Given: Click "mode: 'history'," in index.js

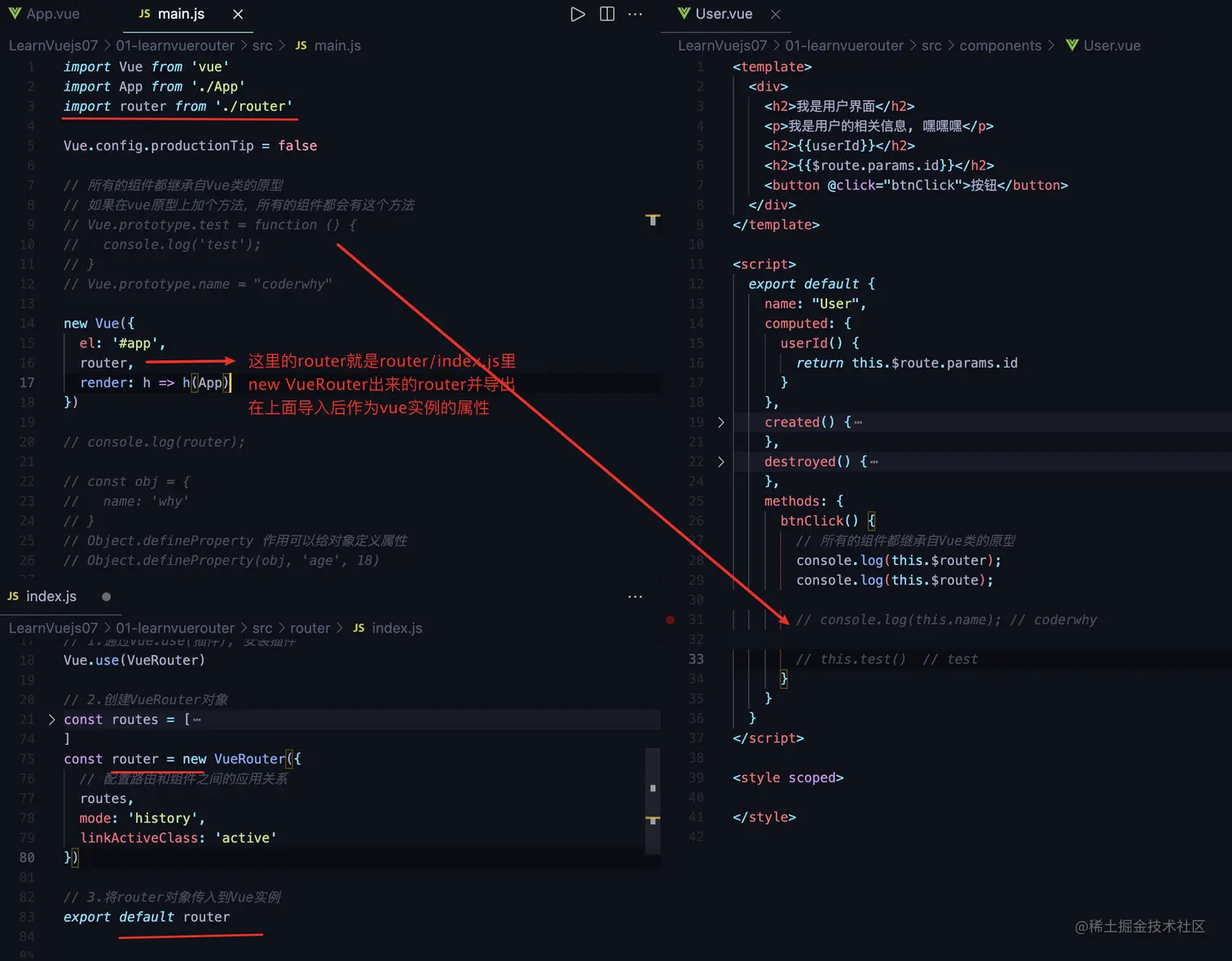Looking at the screenshot, I should [143, 818].
